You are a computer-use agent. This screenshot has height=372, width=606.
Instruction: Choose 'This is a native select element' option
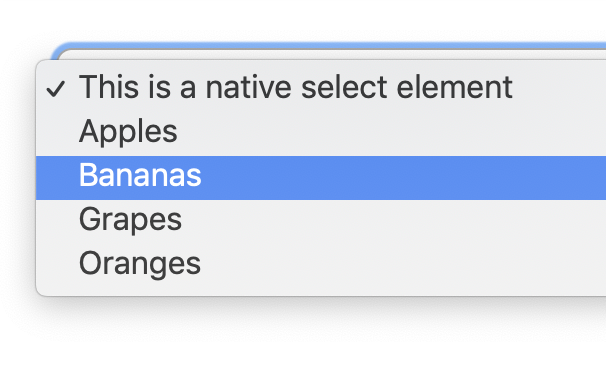pyautogui.click(x=321, y=90)
